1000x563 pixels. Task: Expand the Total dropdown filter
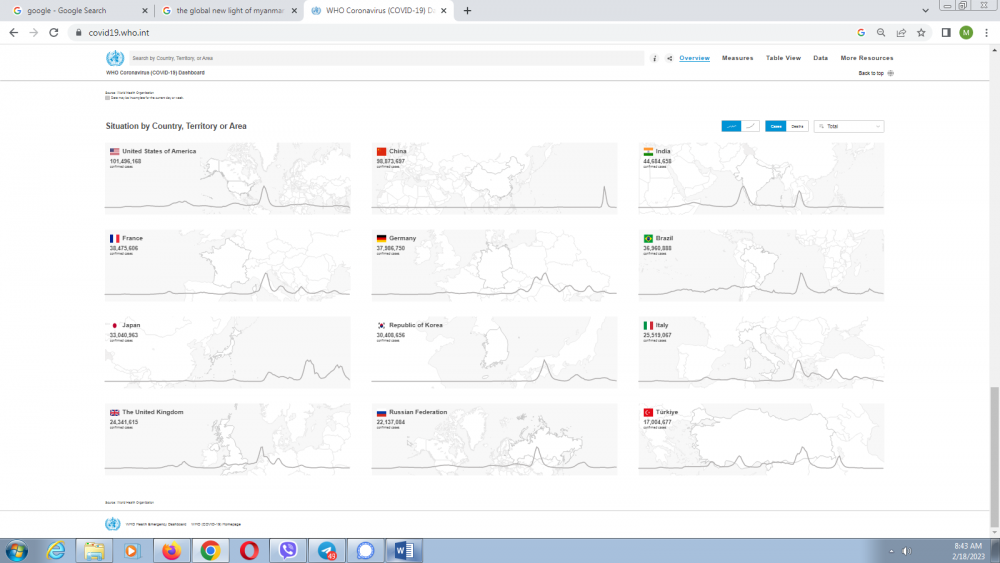(x=849, y=126)
